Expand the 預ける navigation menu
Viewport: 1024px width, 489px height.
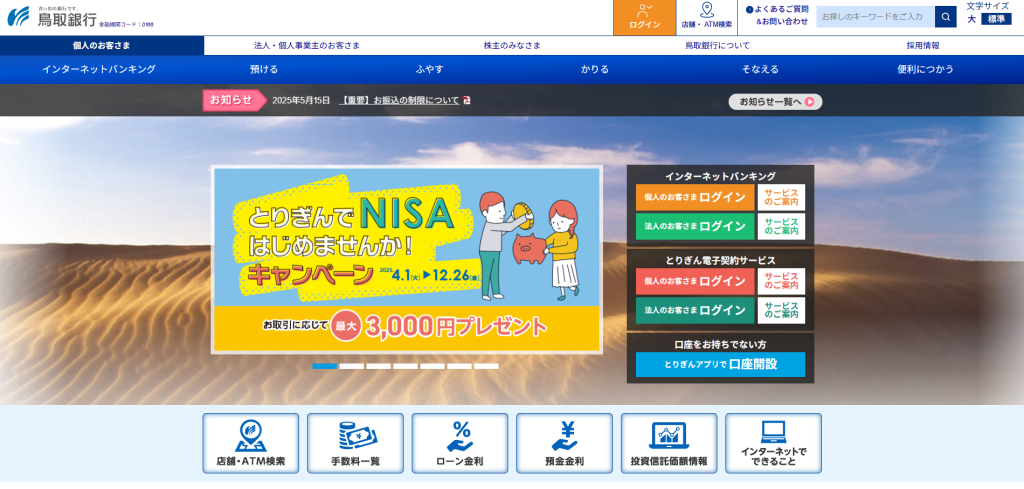click(x=264, y=69)
